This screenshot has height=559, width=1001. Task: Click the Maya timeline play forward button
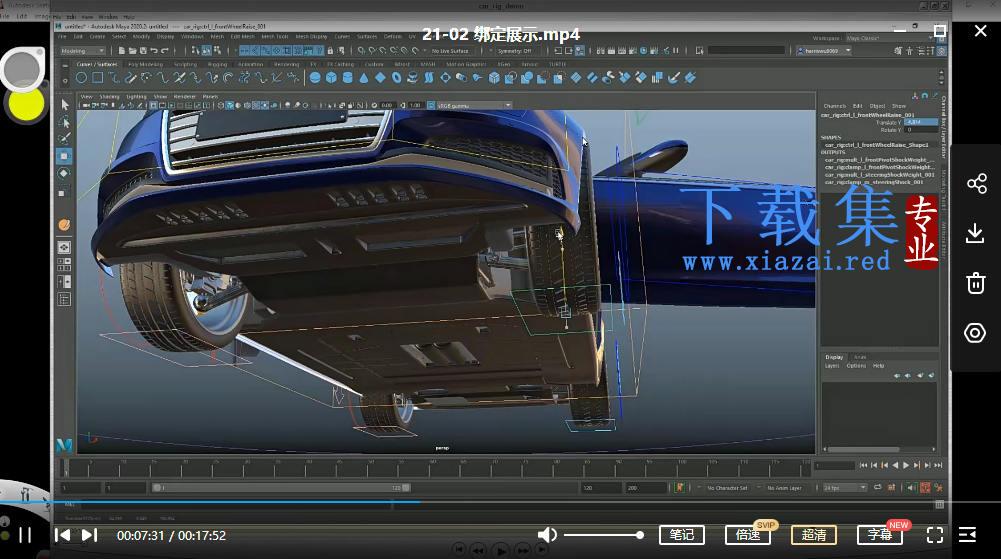click(906, 465)
